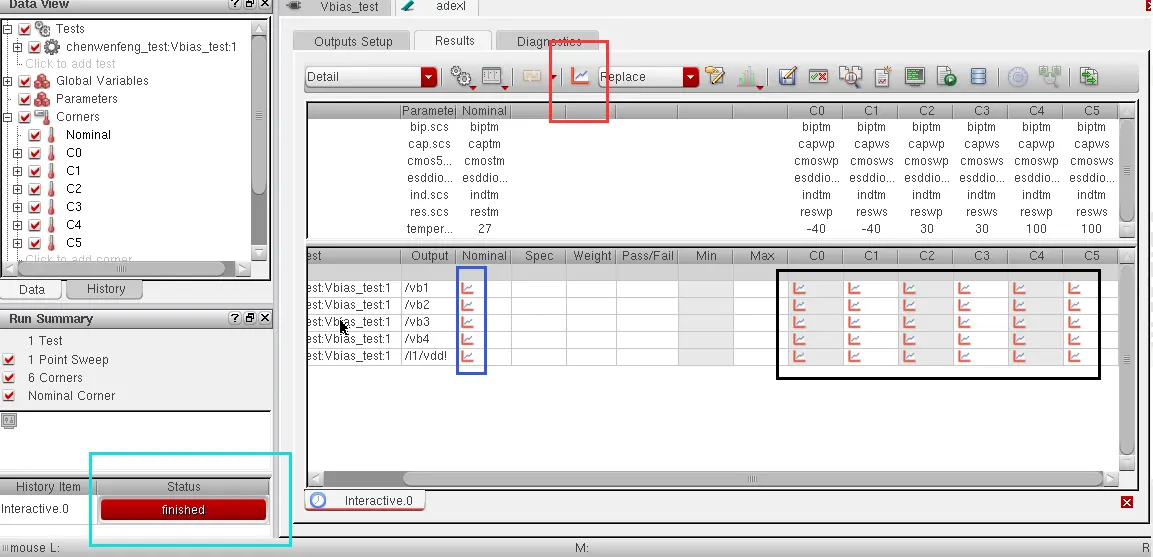Click the Pass/Fail column header
The height and width of the screenshot is (557, 1153).
(647, 256)
